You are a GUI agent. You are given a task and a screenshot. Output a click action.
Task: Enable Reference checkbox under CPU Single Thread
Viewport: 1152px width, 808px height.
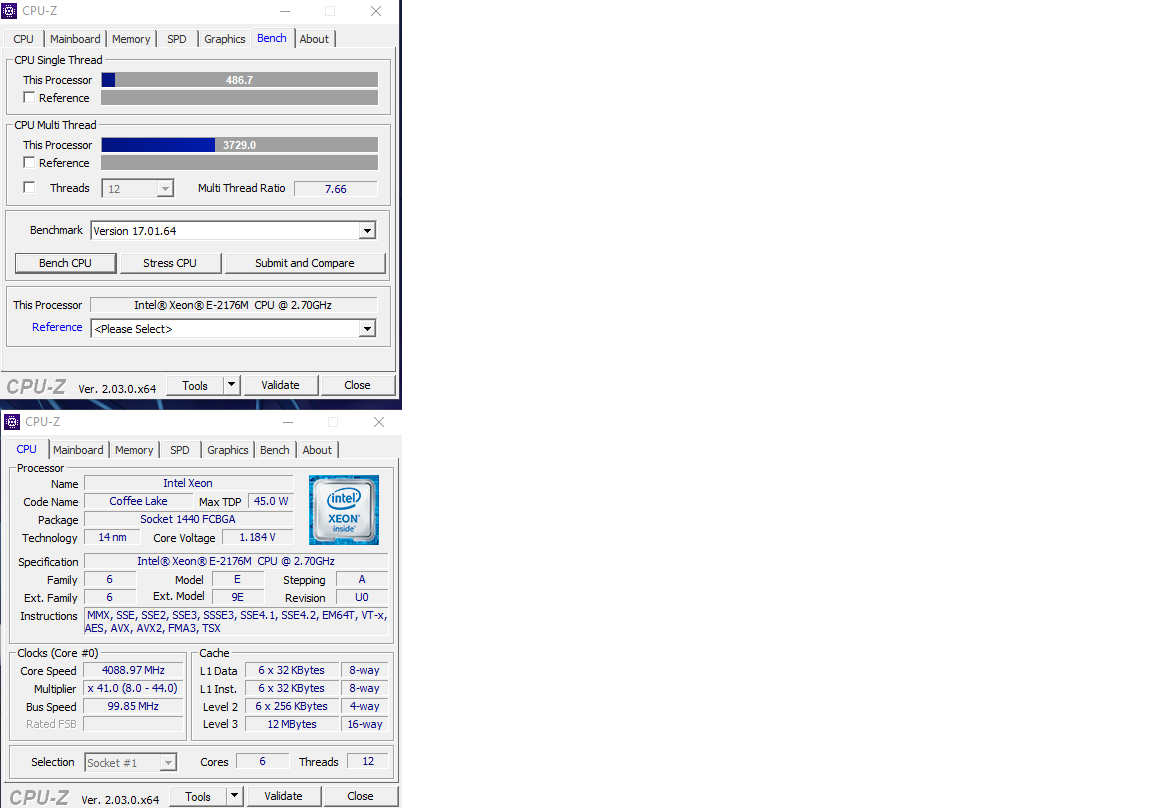pos(29,97)
